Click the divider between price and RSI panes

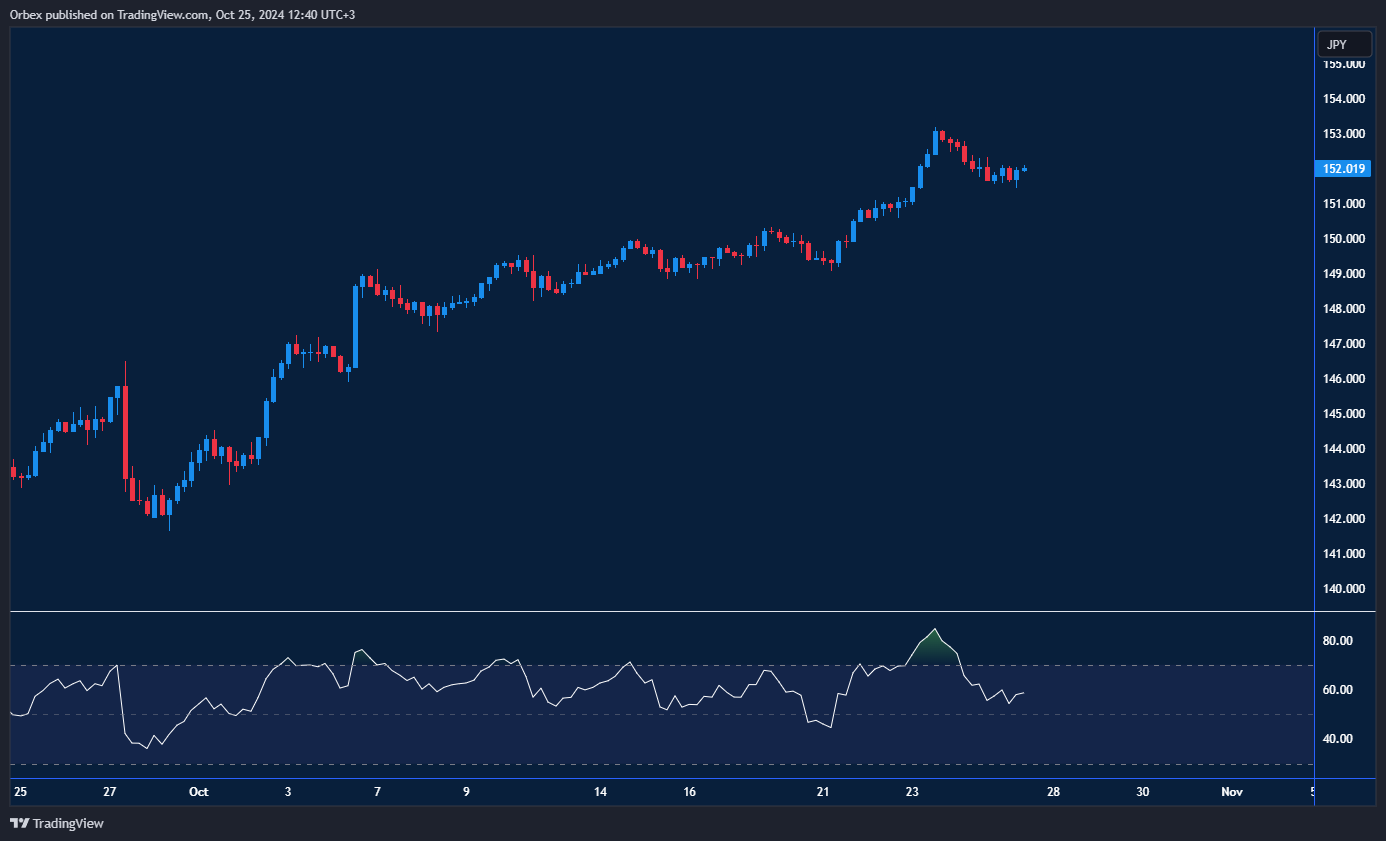coord(660,611)
